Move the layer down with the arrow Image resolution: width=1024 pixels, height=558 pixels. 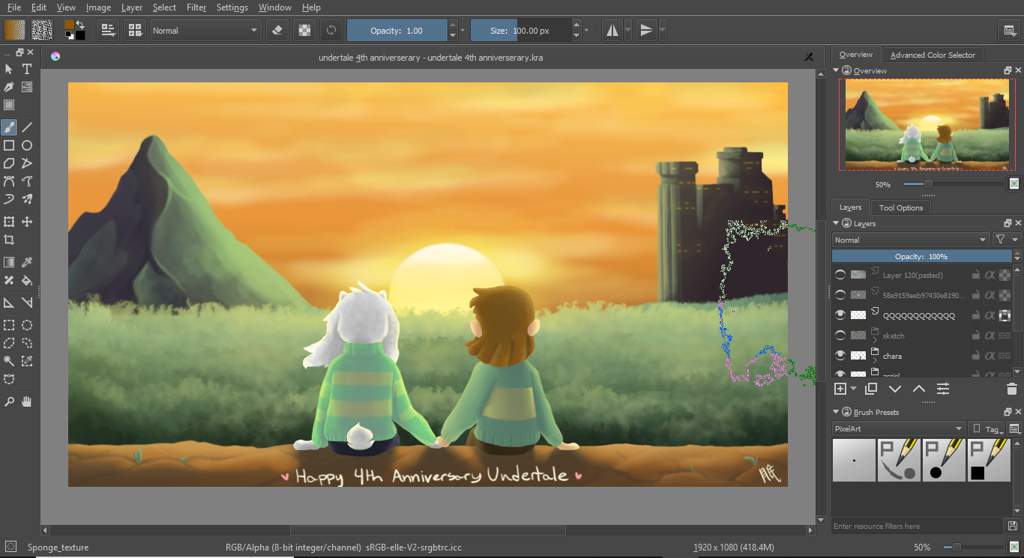click(895, 389)
